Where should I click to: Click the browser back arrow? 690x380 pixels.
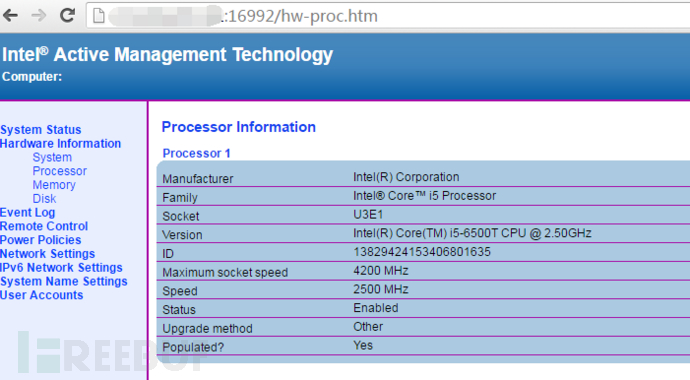click(x=11, y=16)
